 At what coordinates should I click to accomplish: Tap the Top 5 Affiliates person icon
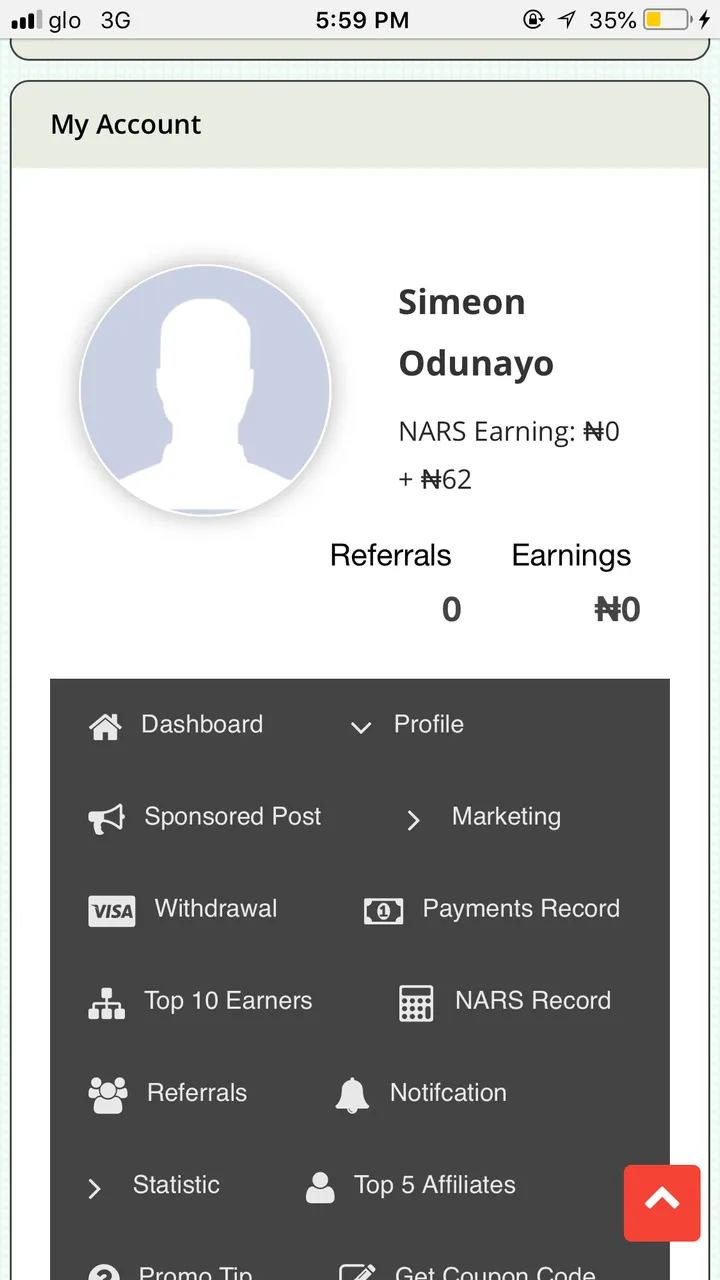click(x=320, y=1187)
